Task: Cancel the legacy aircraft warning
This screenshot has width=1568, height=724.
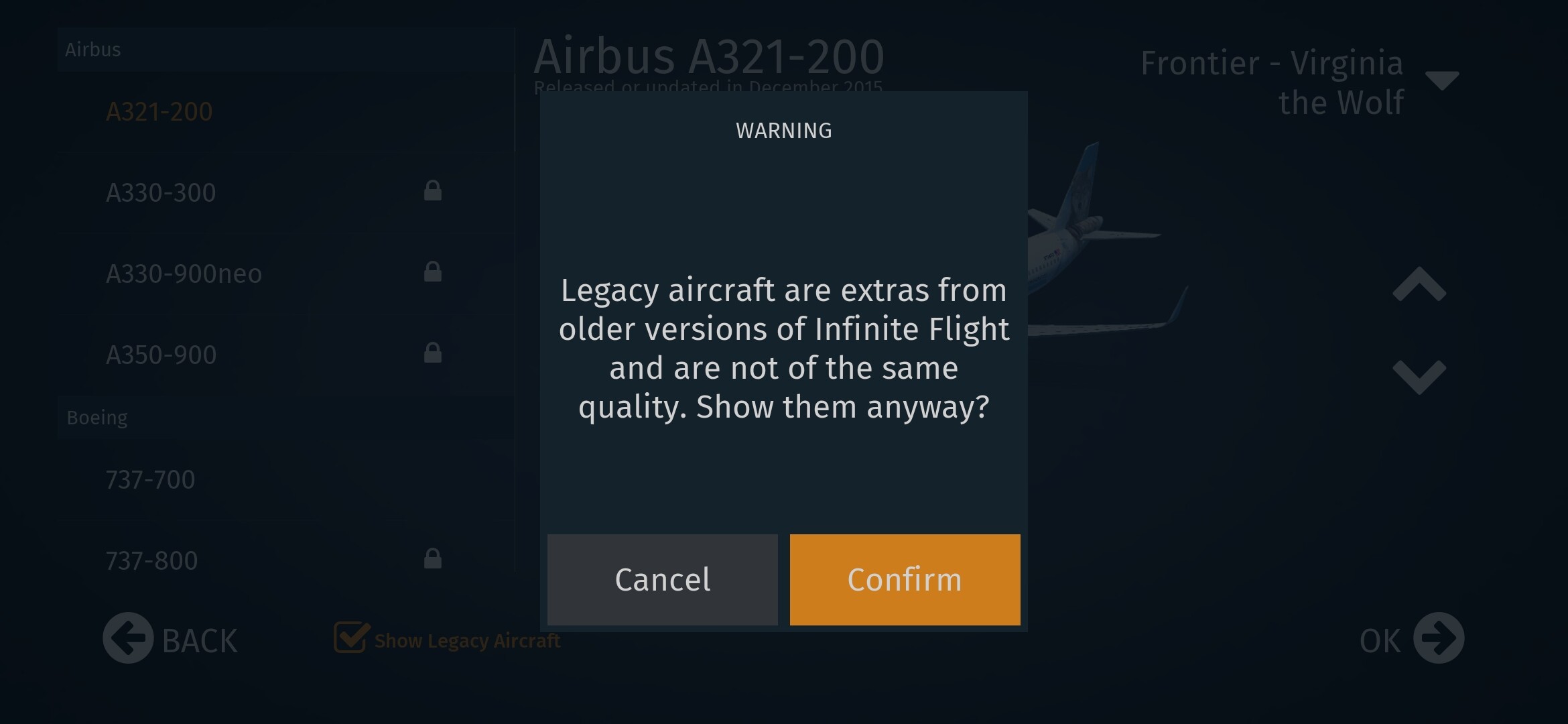Action: [663, 580]
